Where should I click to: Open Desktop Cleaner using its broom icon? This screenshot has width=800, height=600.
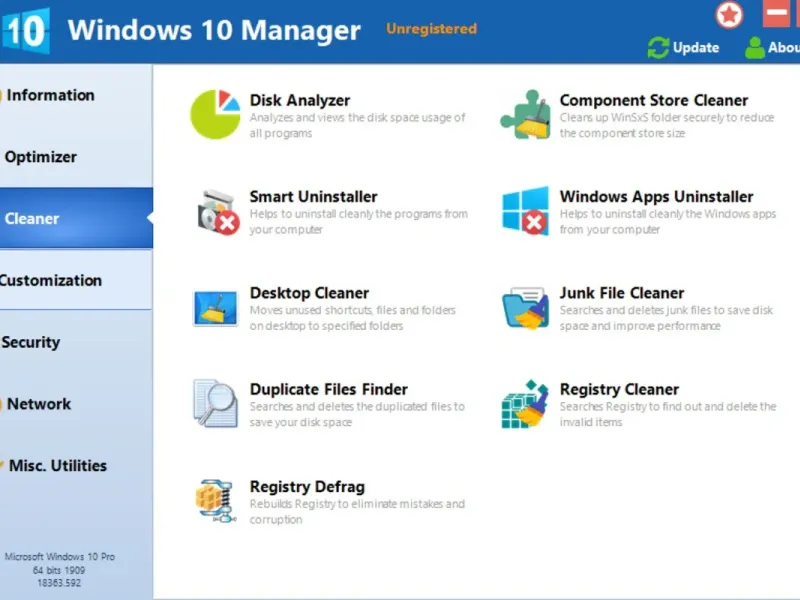215,308
